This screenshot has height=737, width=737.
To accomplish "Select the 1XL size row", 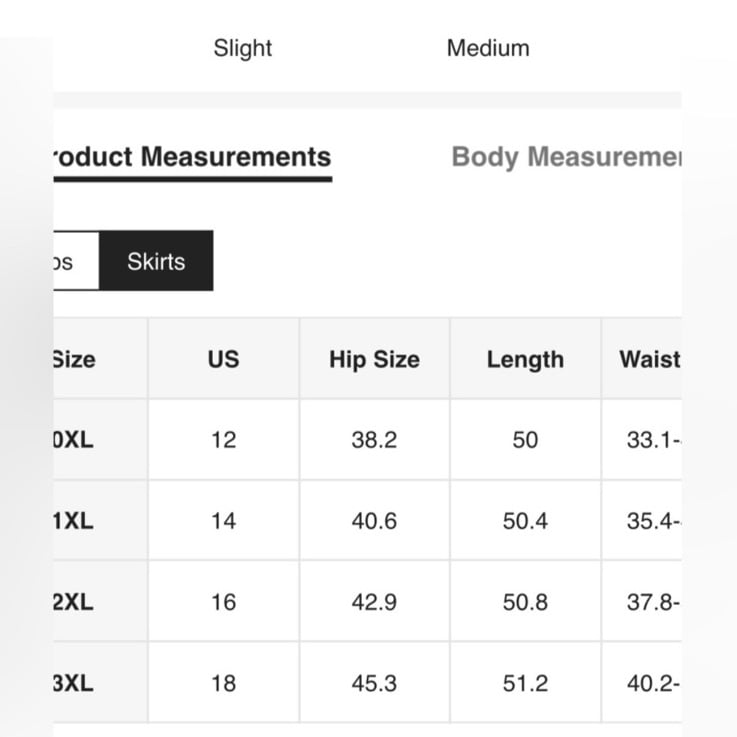I will pos(367,521).
